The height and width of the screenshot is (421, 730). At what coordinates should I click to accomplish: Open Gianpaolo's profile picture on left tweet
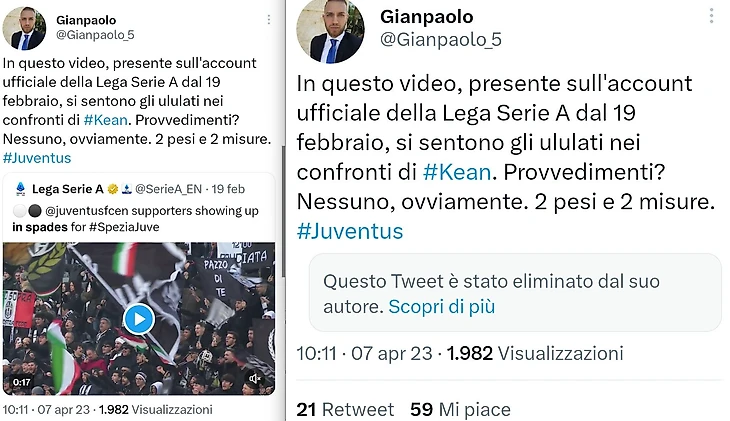click(24, 29)
